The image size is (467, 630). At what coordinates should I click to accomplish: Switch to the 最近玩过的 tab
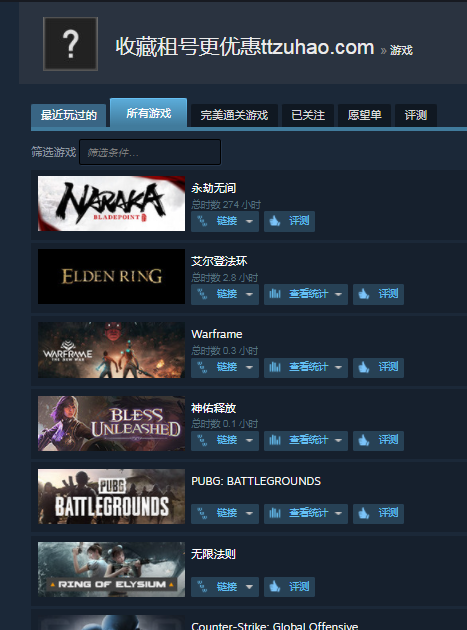(x=69, y=115)
